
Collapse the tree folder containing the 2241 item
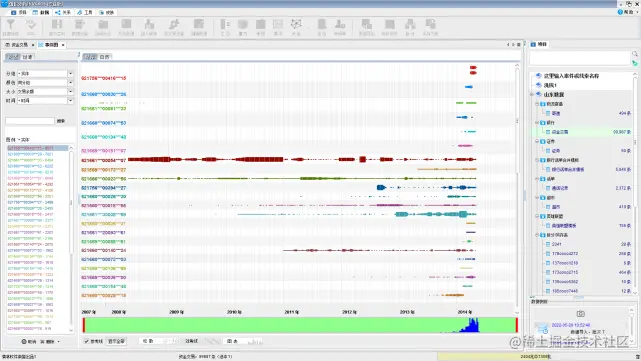point(537,235)
